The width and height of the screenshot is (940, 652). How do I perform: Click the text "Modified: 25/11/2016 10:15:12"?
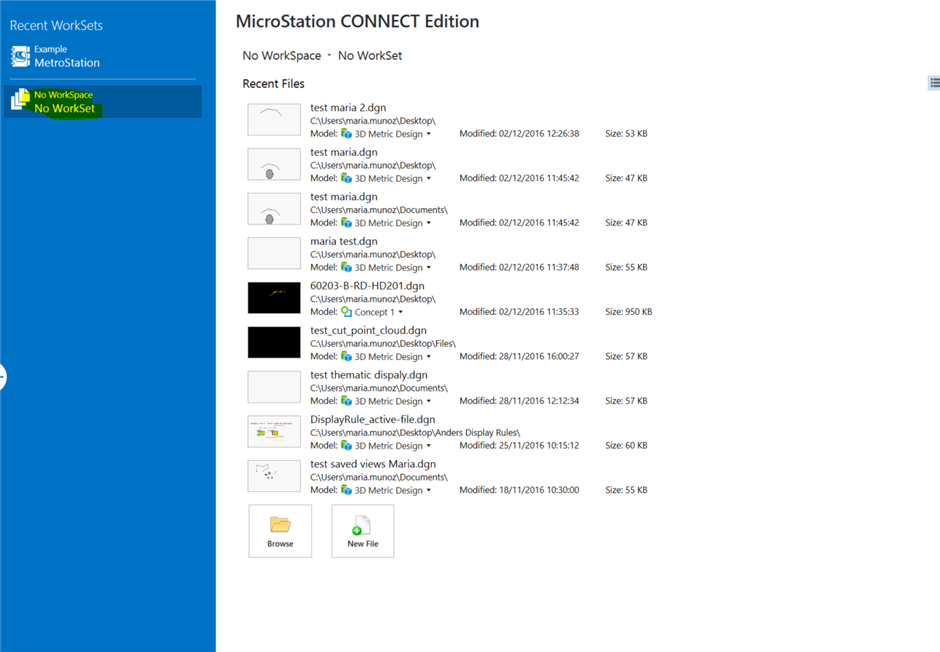coord(519,445)
